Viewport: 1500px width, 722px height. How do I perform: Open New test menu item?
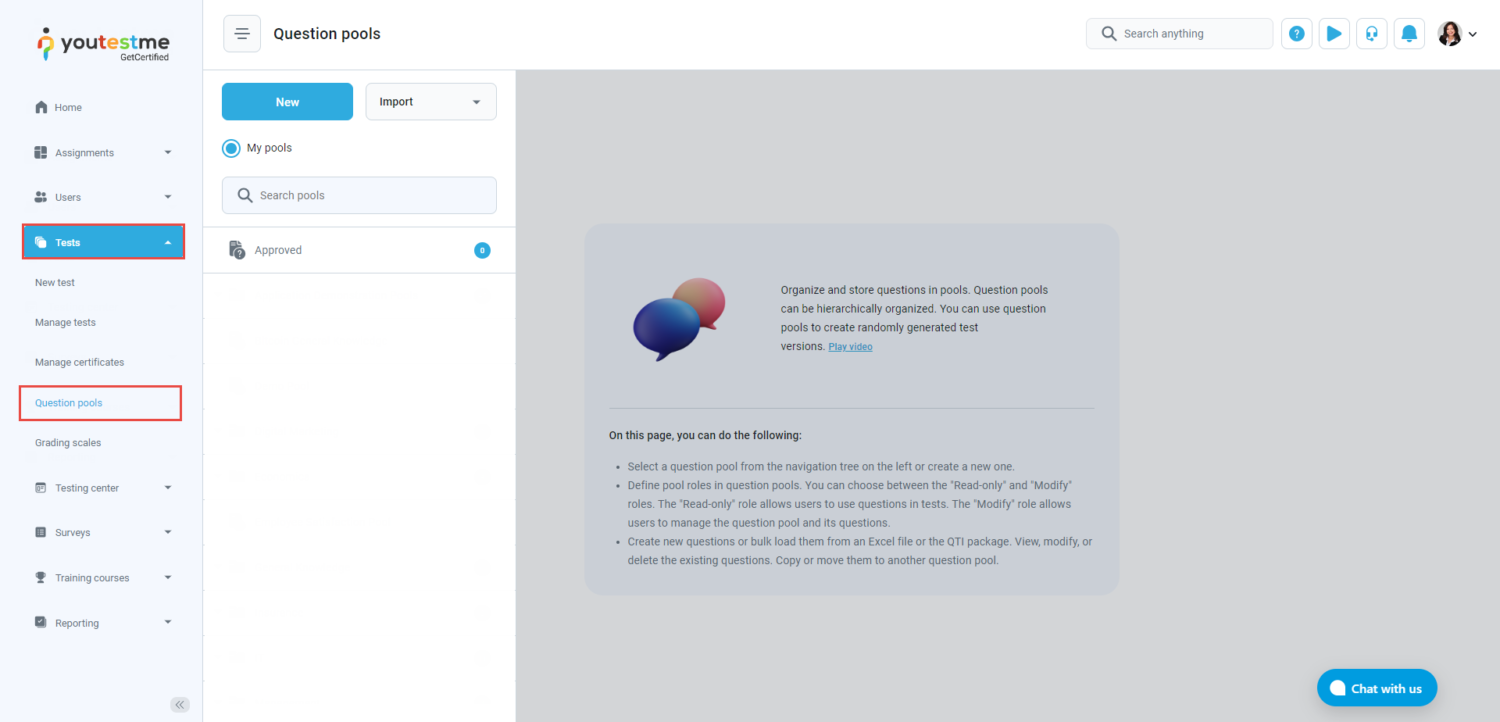coord(55,283)
